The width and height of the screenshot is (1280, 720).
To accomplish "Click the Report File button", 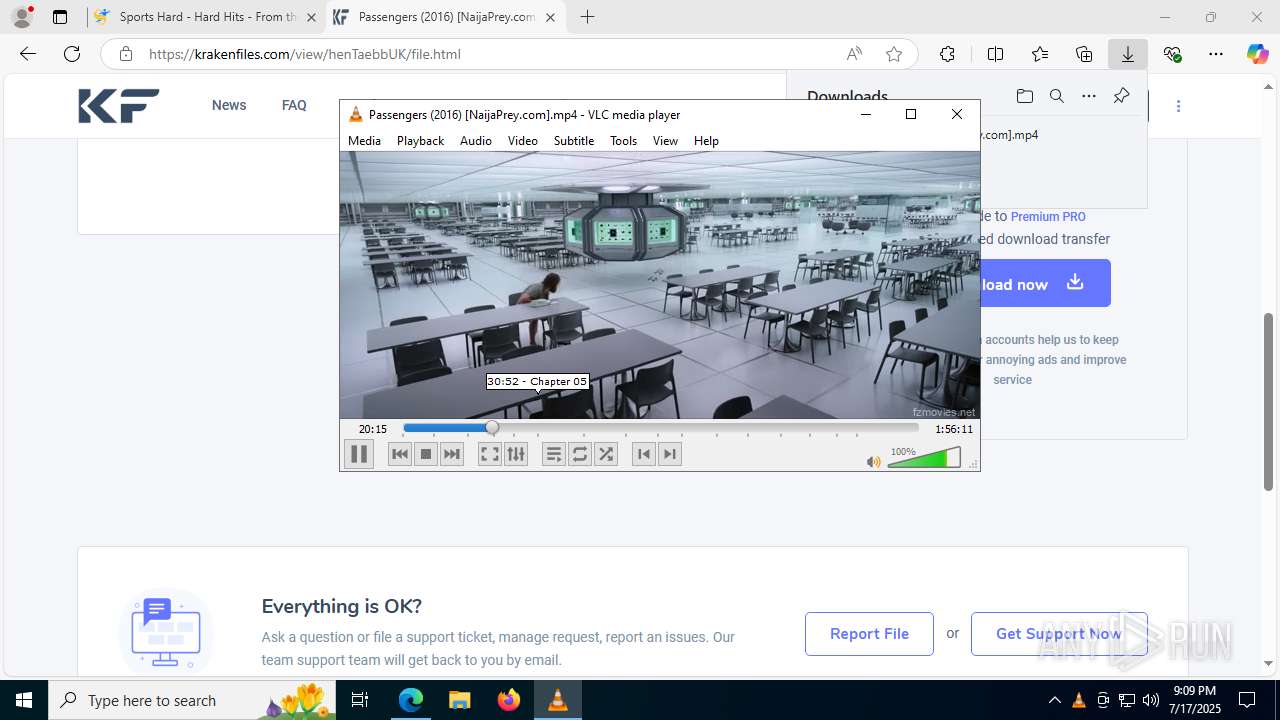I will (869, 634).
